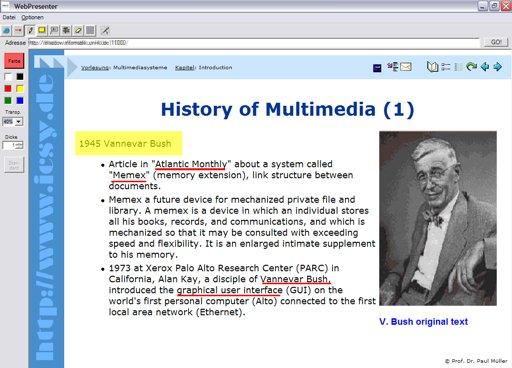Pick the yellow color swatch
The height and width of the screenshot is (368, 512).
(x=20, y=89)
